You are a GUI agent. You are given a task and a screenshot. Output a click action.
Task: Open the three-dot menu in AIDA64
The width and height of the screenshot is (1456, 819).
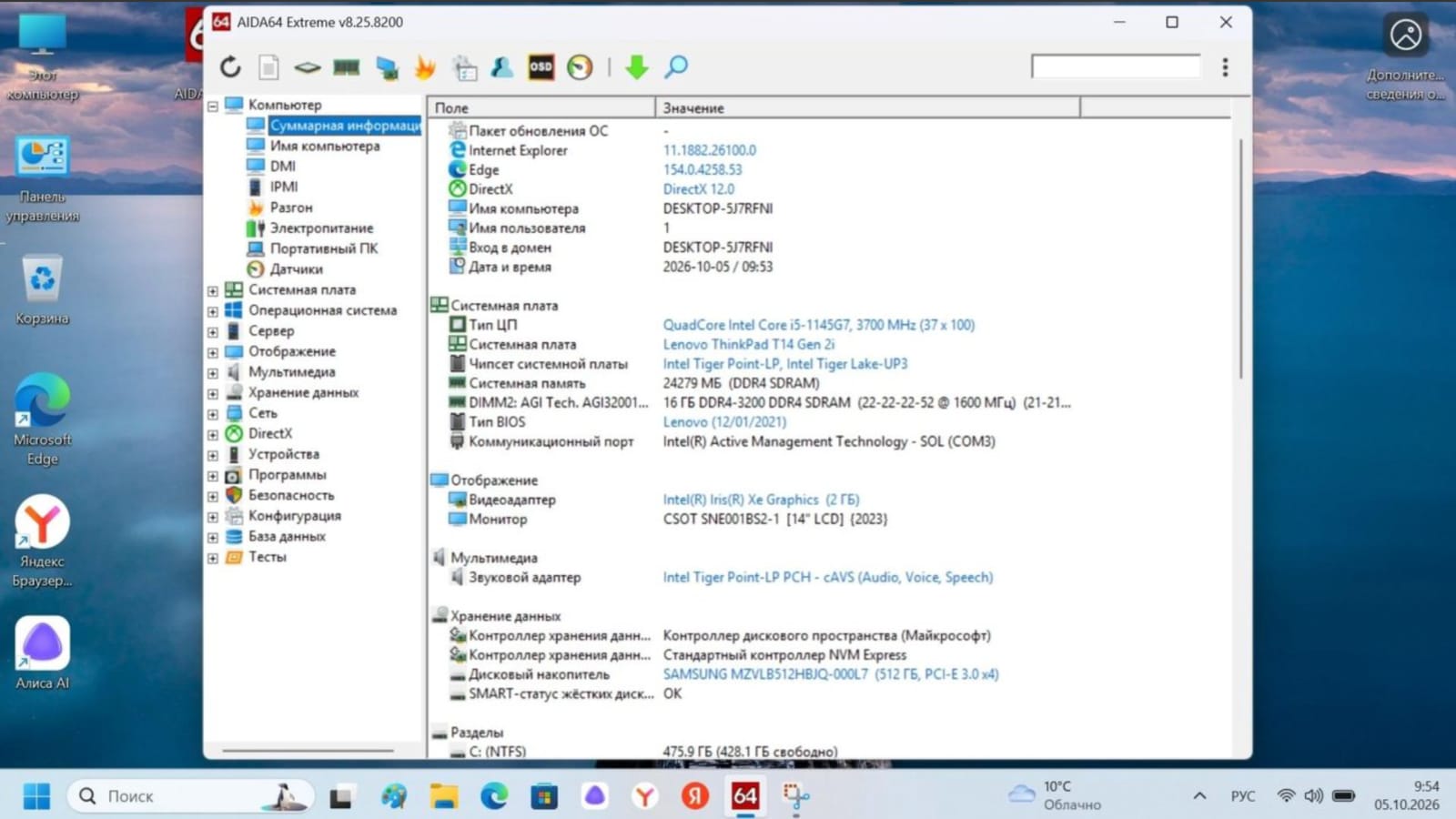1225,66
